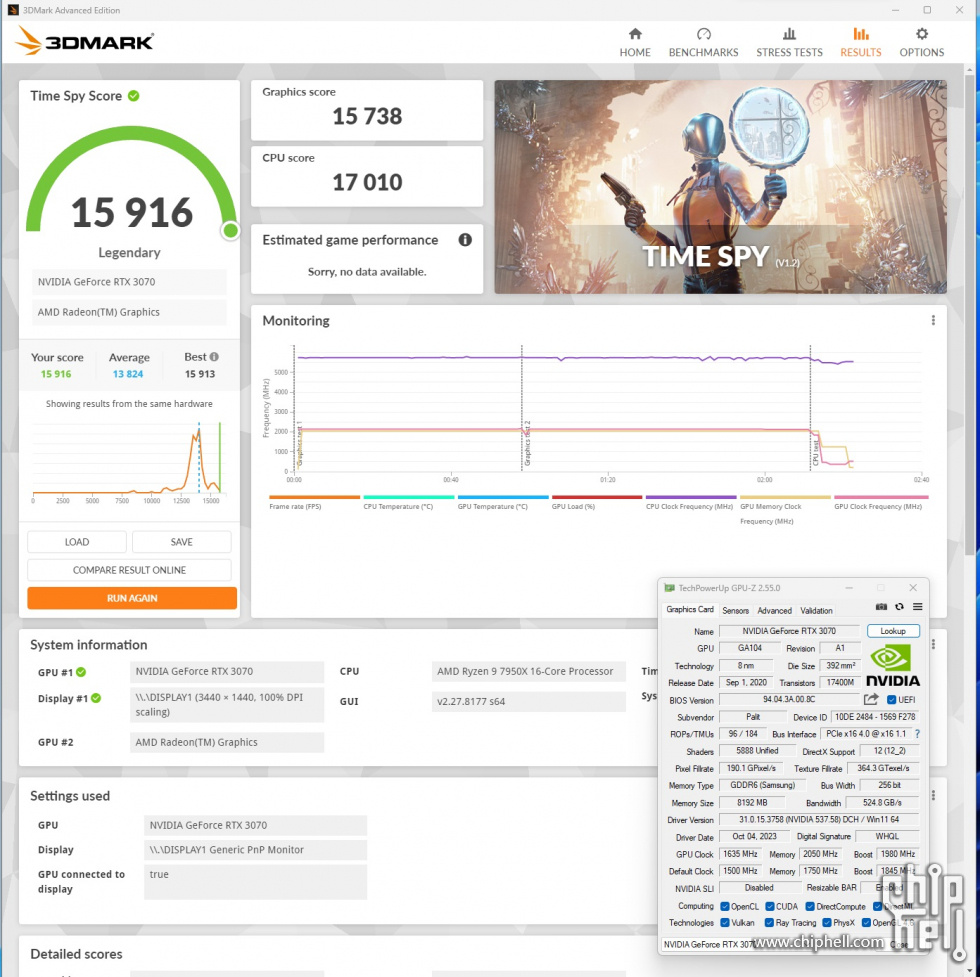This screenshot has height=977, width=980.
Task: Click the CPU score value 17 010
Action: 367,183
